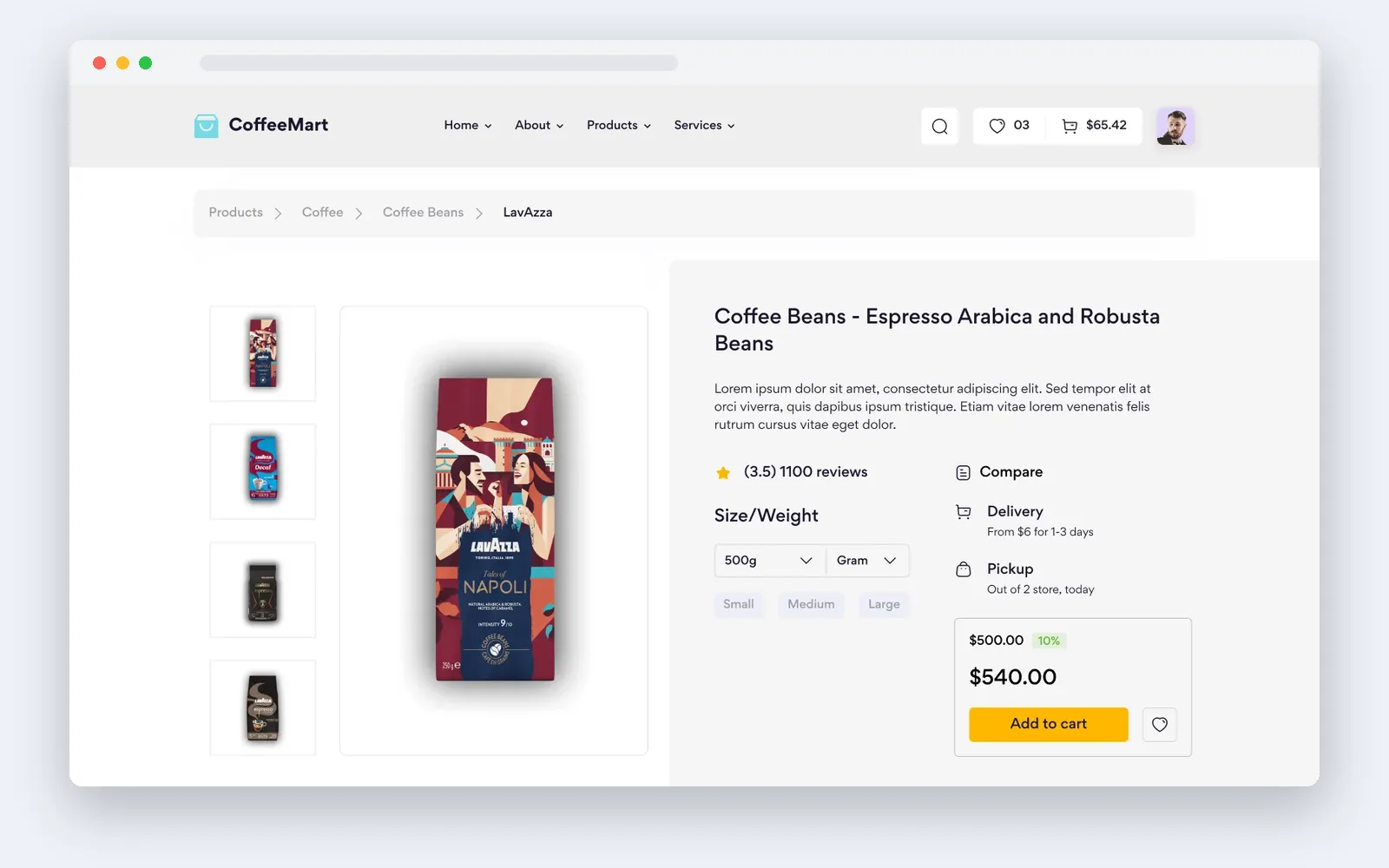This screenshot has height=868, width=1389.
Task: Expand the About menu
Action: [x=539, y=125]
